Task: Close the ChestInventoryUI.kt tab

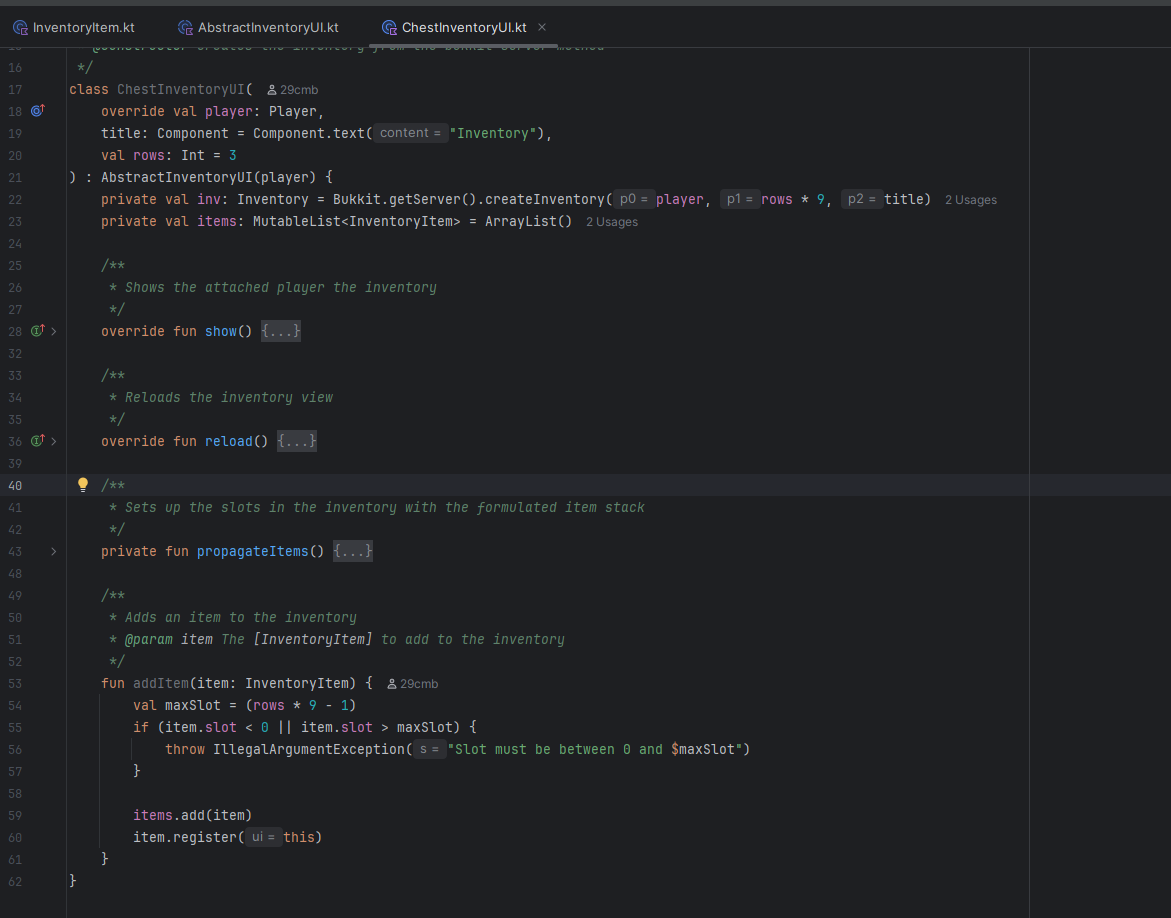Action: tap(542, 27)
